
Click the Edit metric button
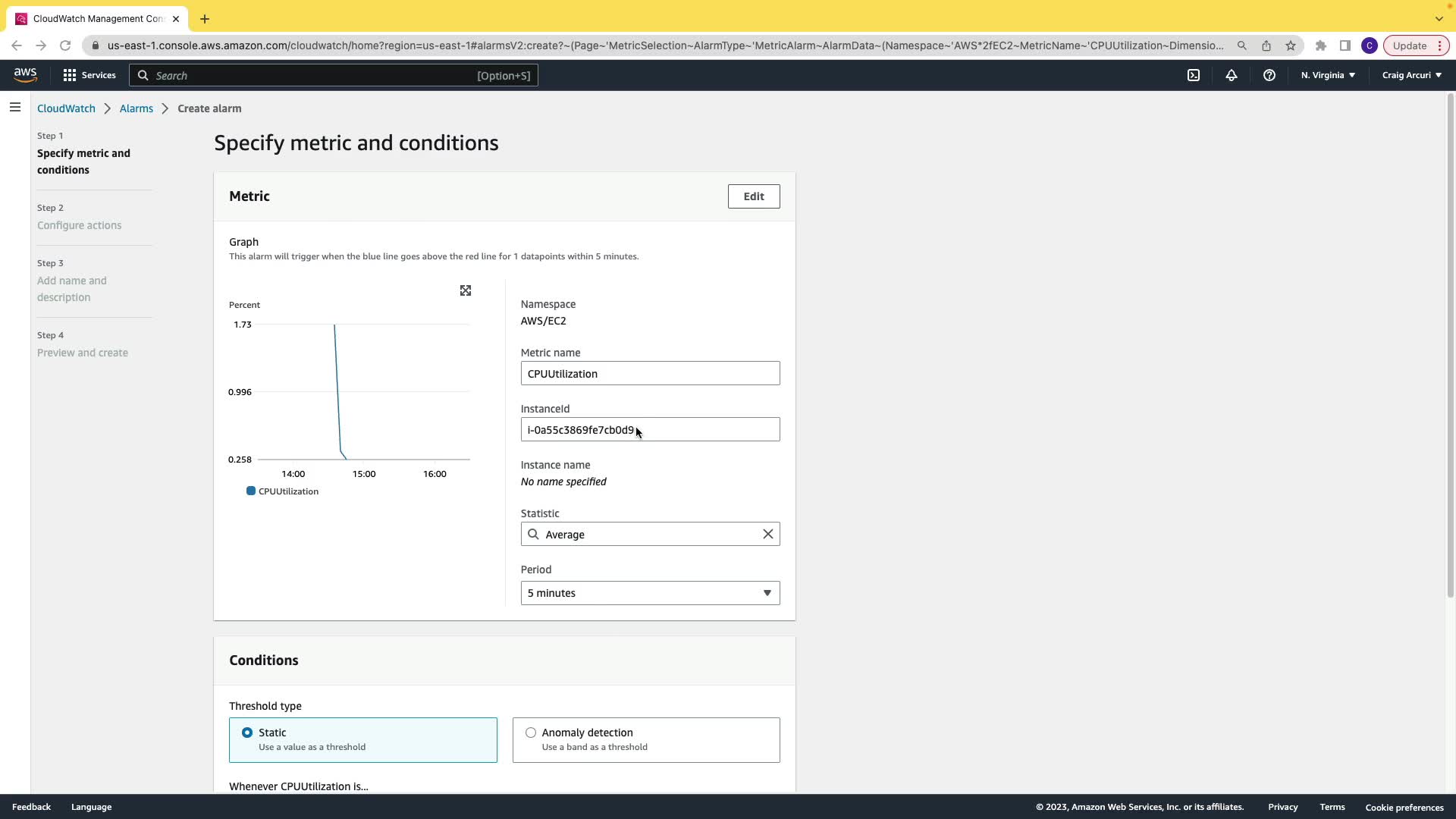click(753, 196)
